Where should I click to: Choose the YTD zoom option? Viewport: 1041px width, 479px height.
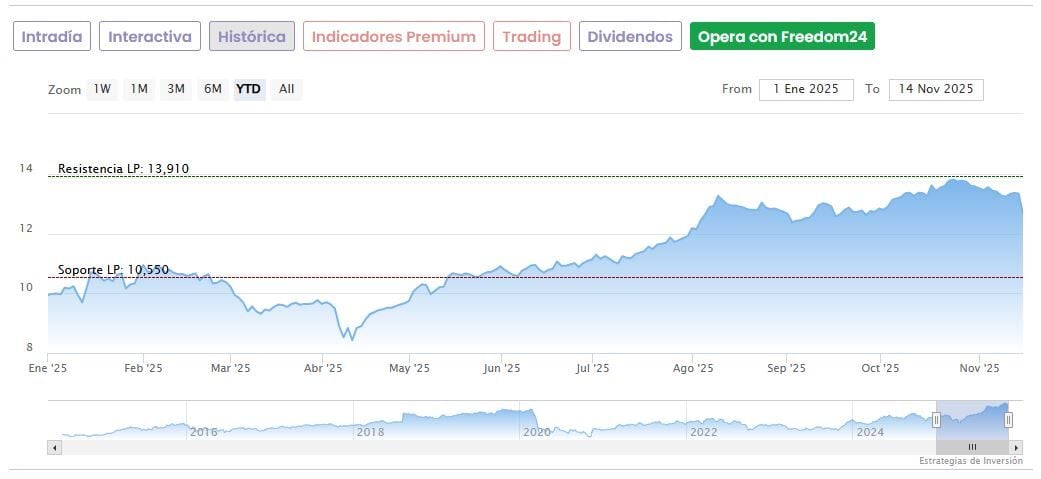(x=248, y=89)
